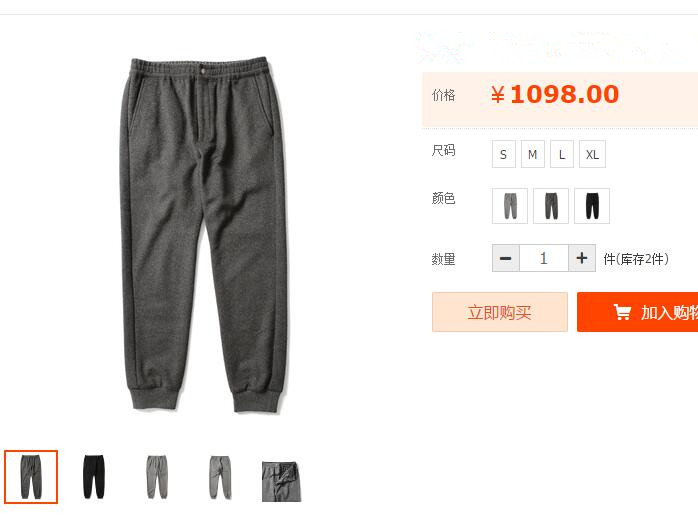Click the 立即购买 buy now button
This screenshot has width=698, height=519.
[x=499, y=312]
